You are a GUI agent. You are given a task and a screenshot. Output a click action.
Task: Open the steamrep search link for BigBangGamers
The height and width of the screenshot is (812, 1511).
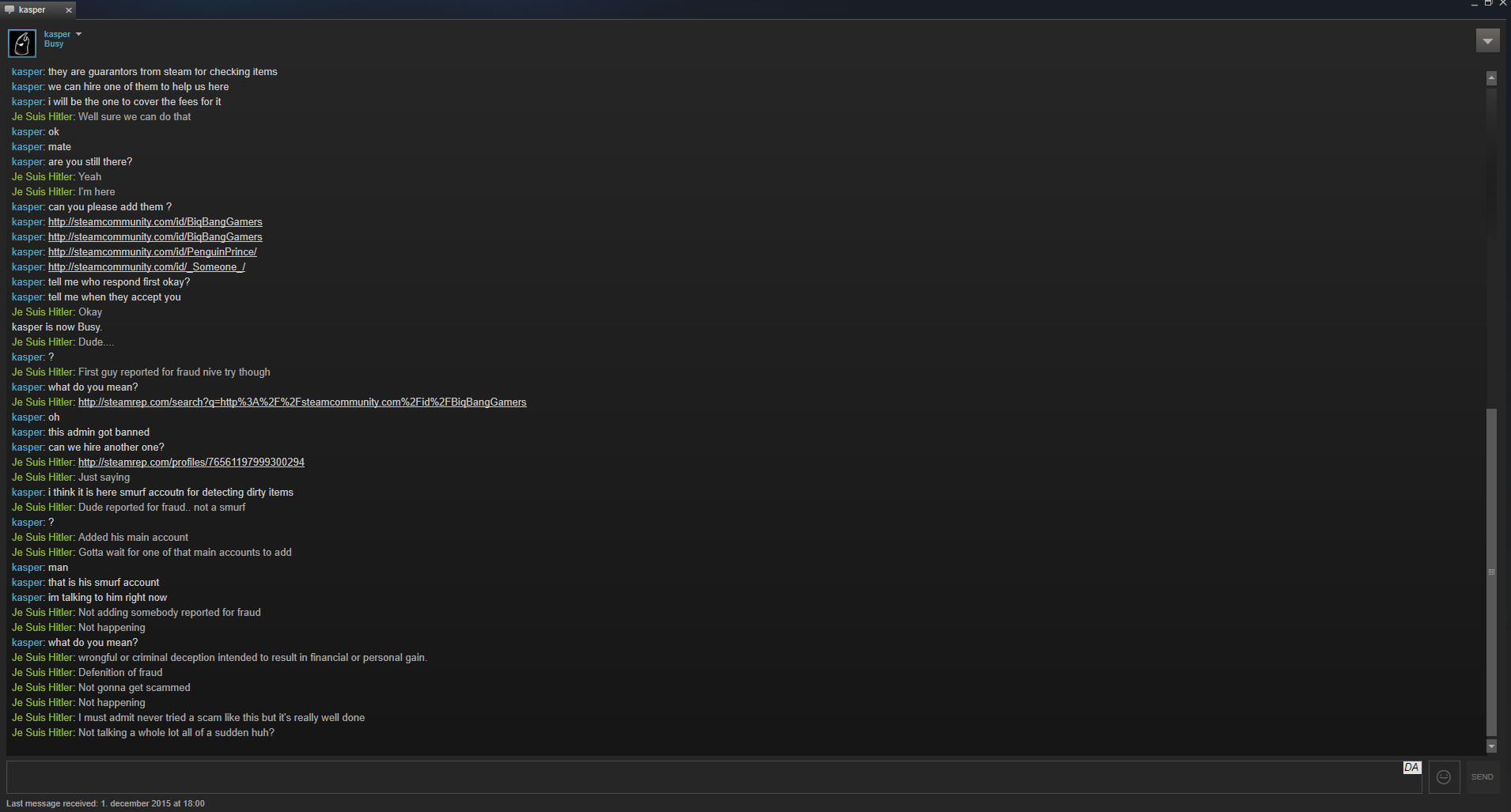pos(302,402)
